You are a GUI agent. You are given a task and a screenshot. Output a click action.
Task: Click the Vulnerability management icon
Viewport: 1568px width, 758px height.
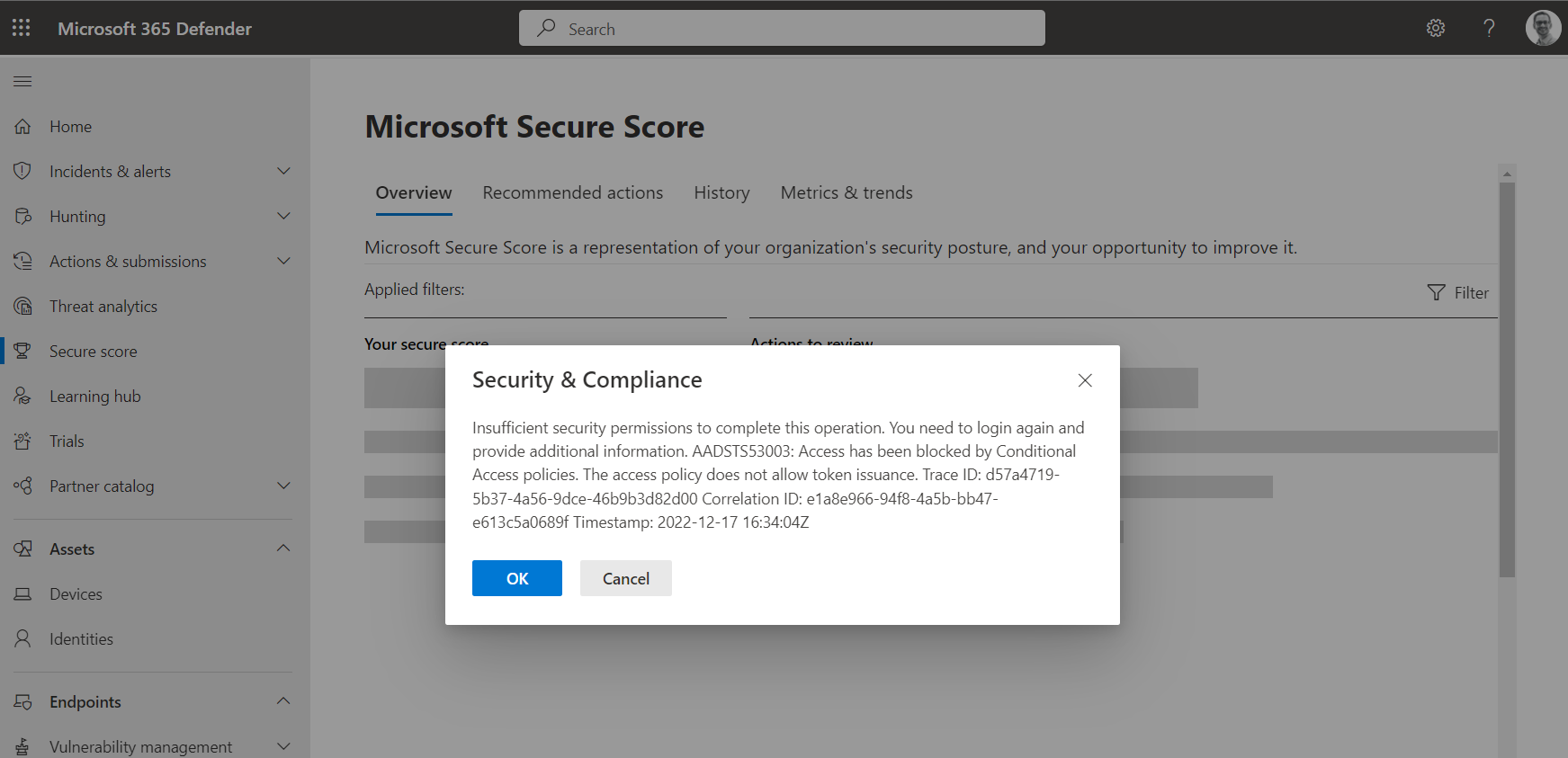(x=22, y=746)
